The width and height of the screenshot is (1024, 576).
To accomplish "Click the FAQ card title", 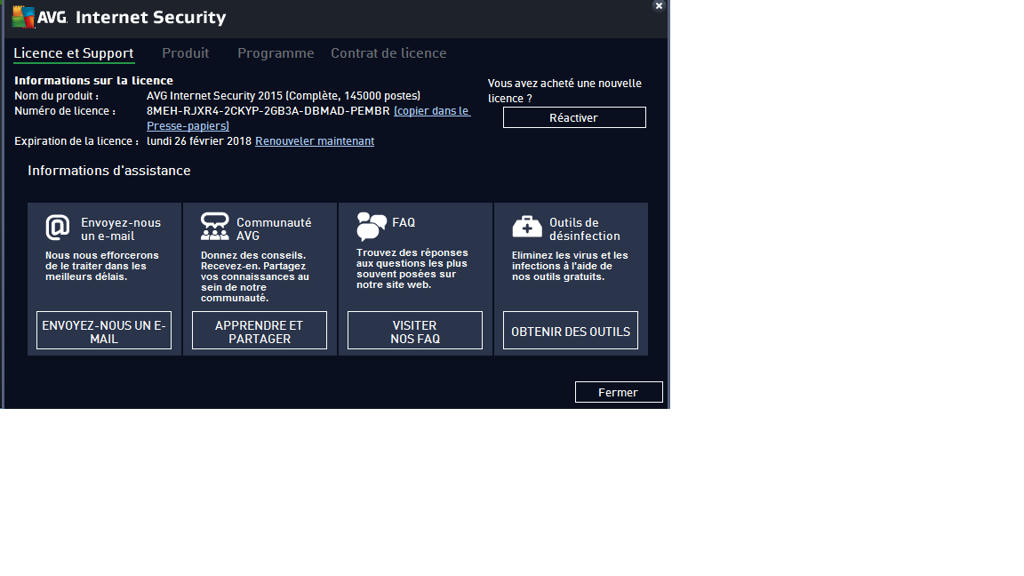I will click(x=404, y=223).
